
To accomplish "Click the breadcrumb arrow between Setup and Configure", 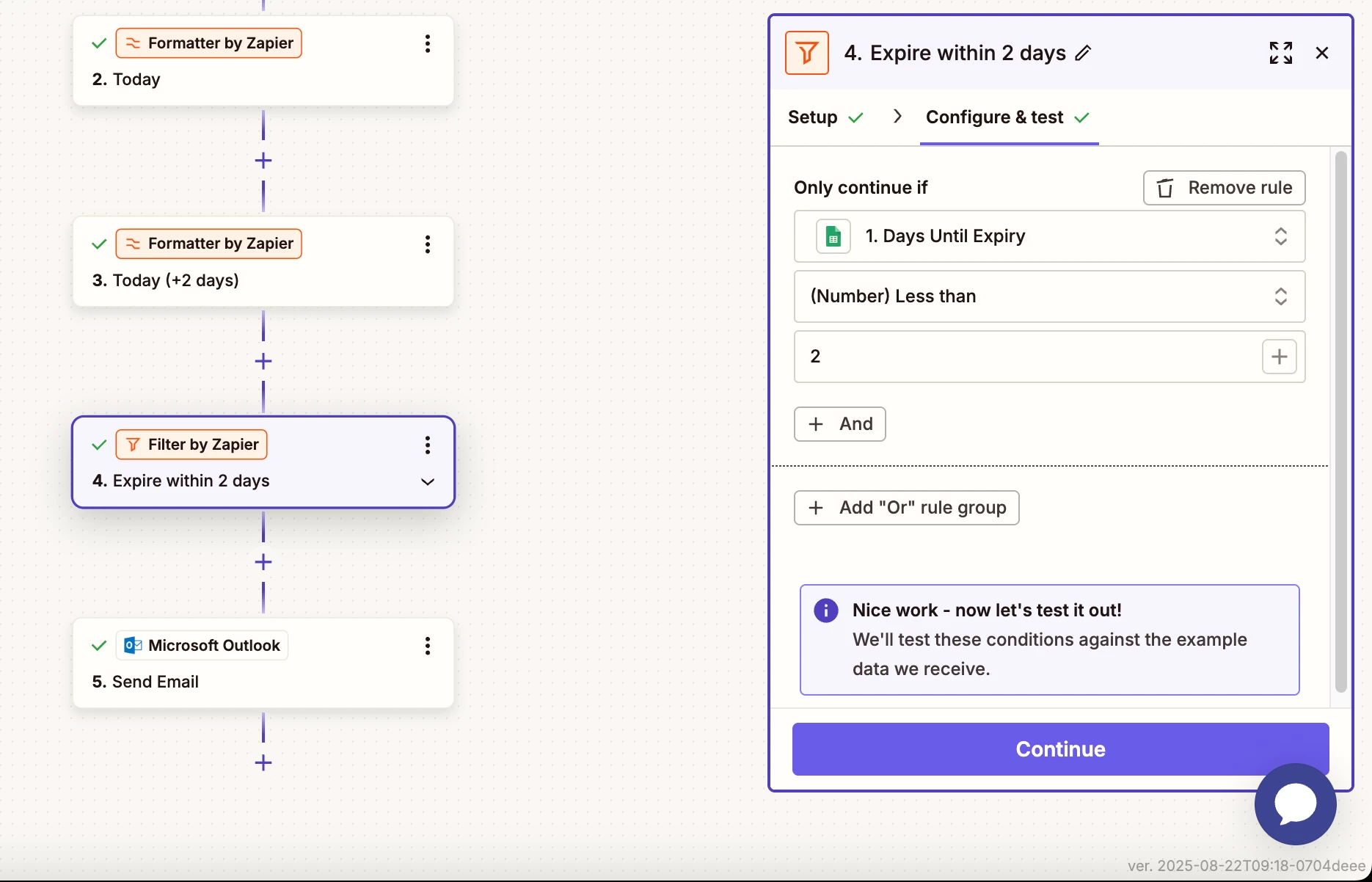I will coord(897,117).
